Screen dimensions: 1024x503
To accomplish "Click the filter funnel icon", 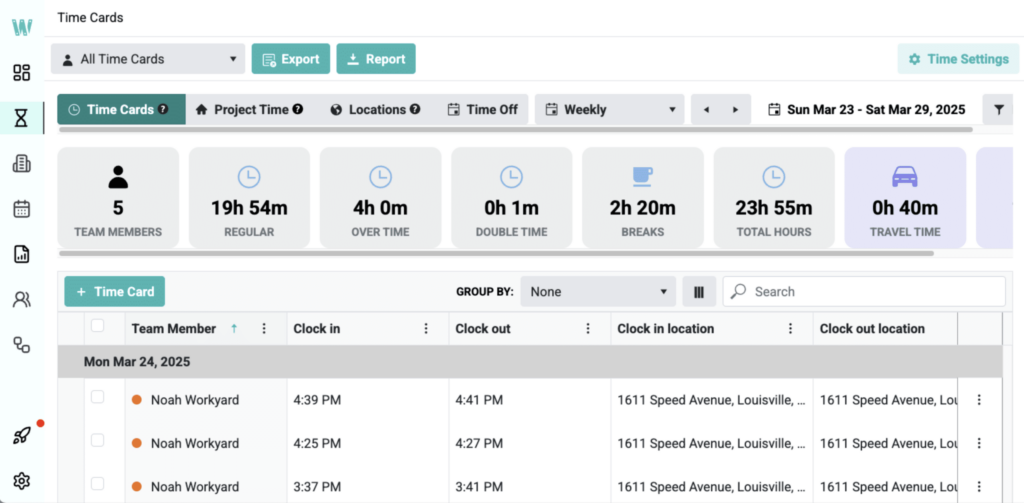I will coord(998,109).
